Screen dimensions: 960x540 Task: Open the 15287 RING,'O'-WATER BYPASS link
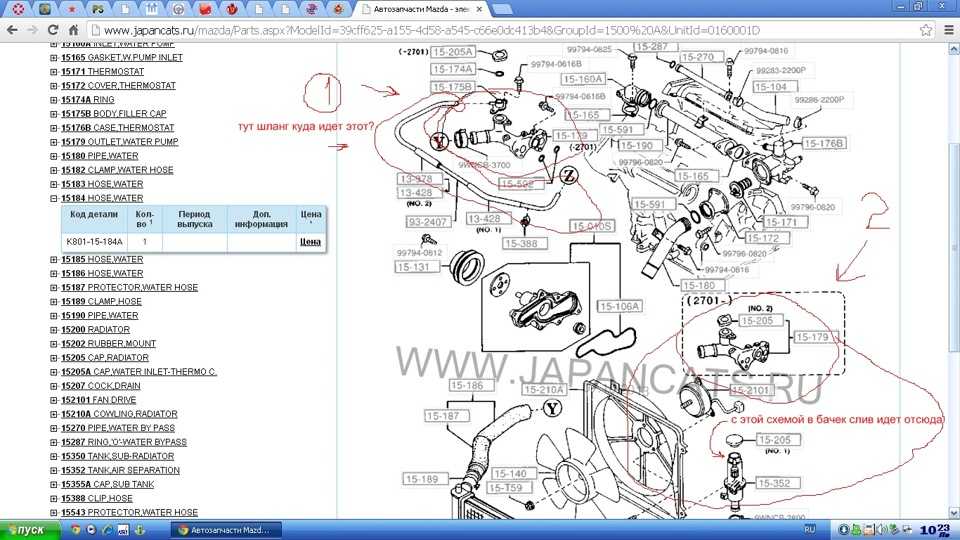point(124,442)
